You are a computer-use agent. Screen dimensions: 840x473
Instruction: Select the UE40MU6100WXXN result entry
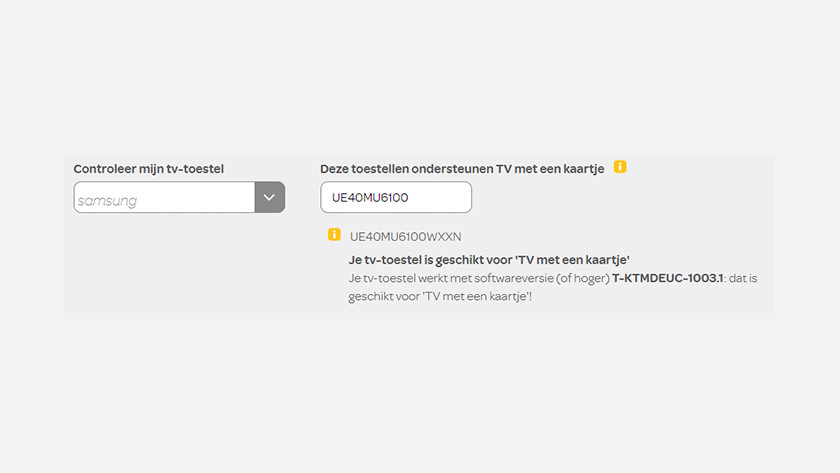[405, 236]
